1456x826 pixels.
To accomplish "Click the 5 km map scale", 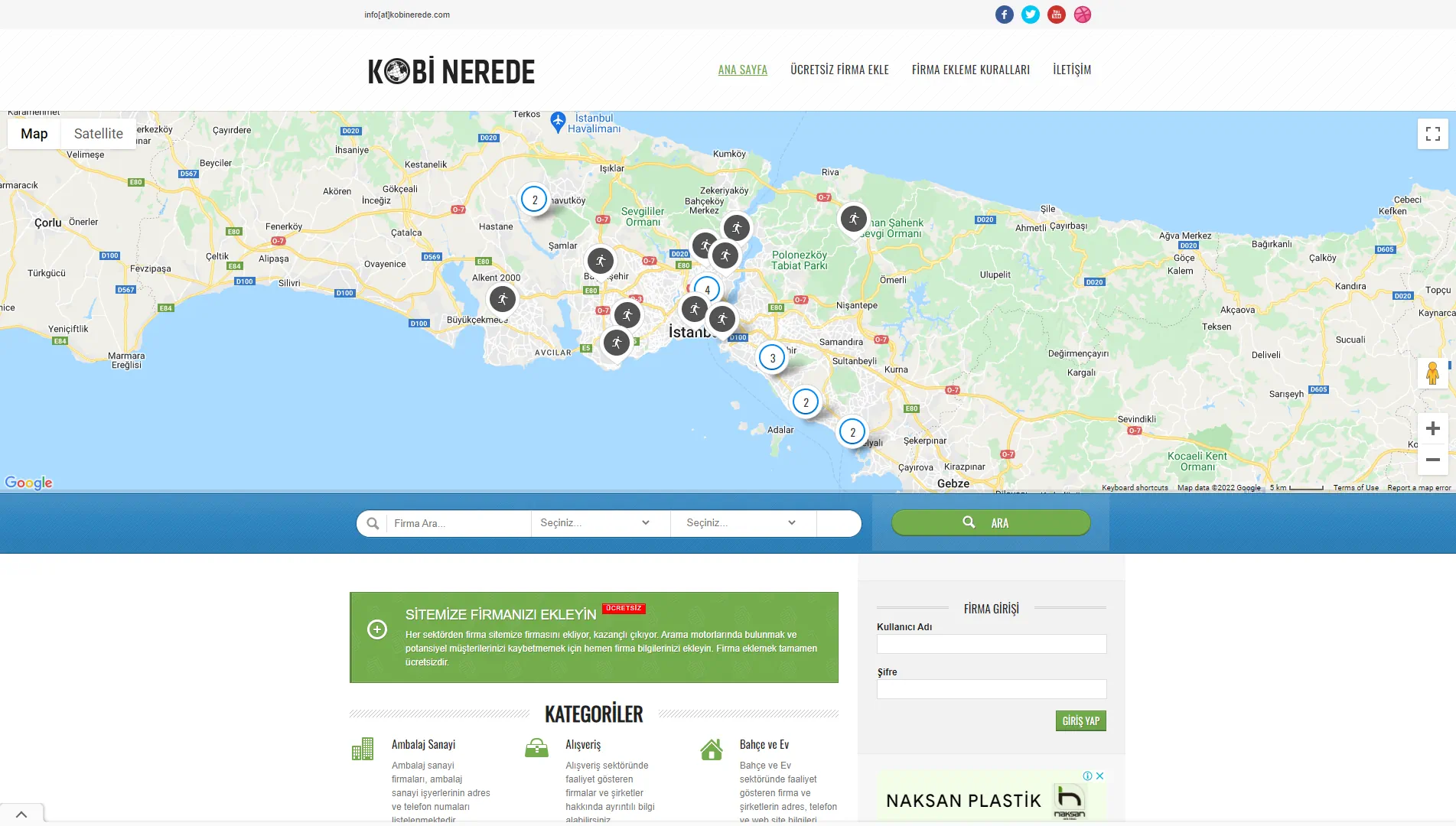I will 1296,488.
